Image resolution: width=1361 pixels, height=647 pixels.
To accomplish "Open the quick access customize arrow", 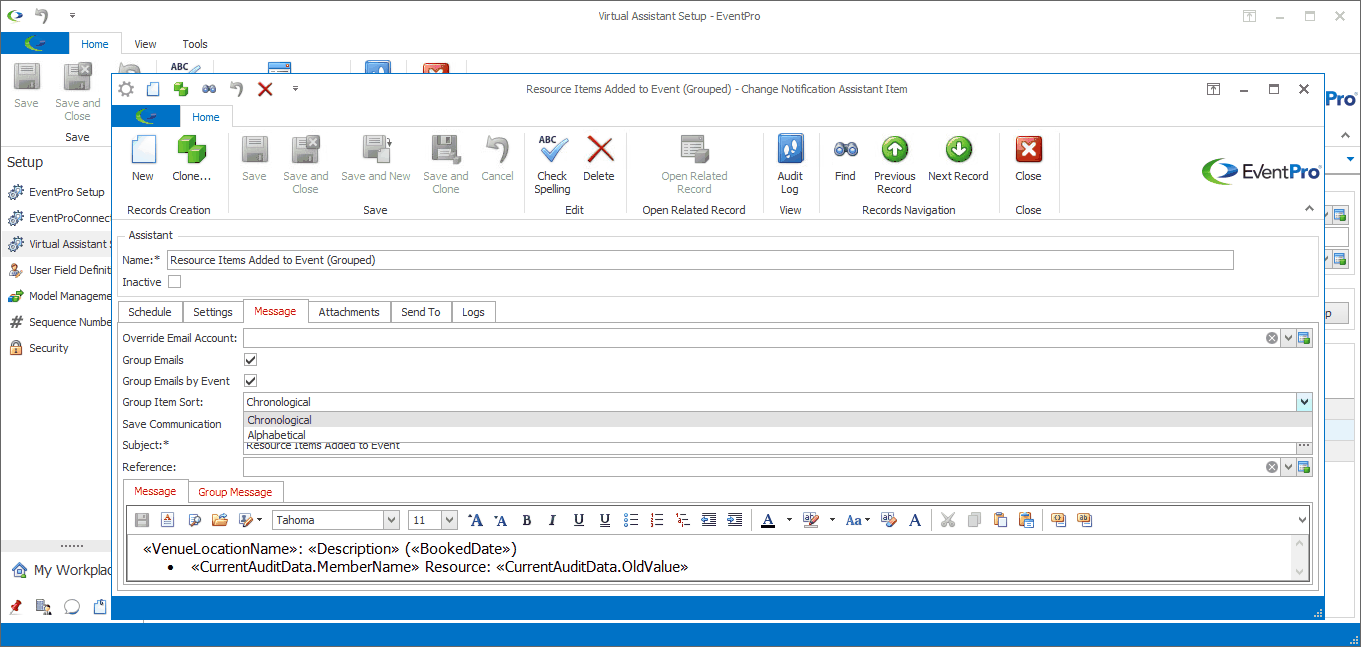I will (x=295, y=89).
